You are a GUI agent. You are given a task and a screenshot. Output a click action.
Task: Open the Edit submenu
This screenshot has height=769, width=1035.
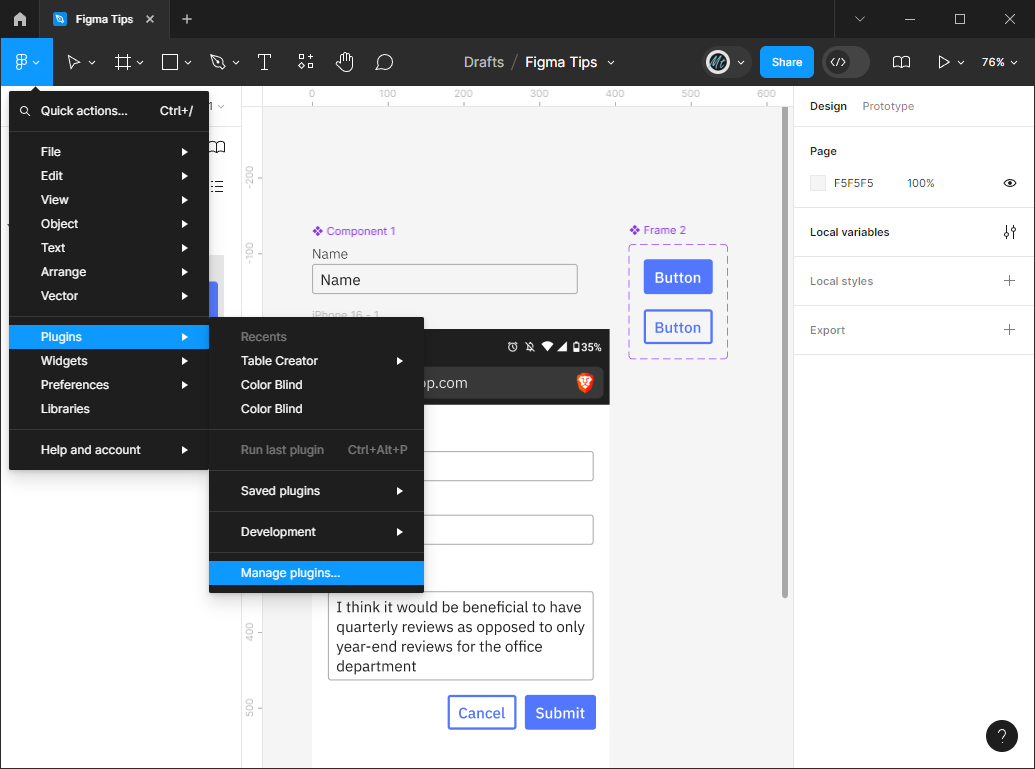click(109, 176)
